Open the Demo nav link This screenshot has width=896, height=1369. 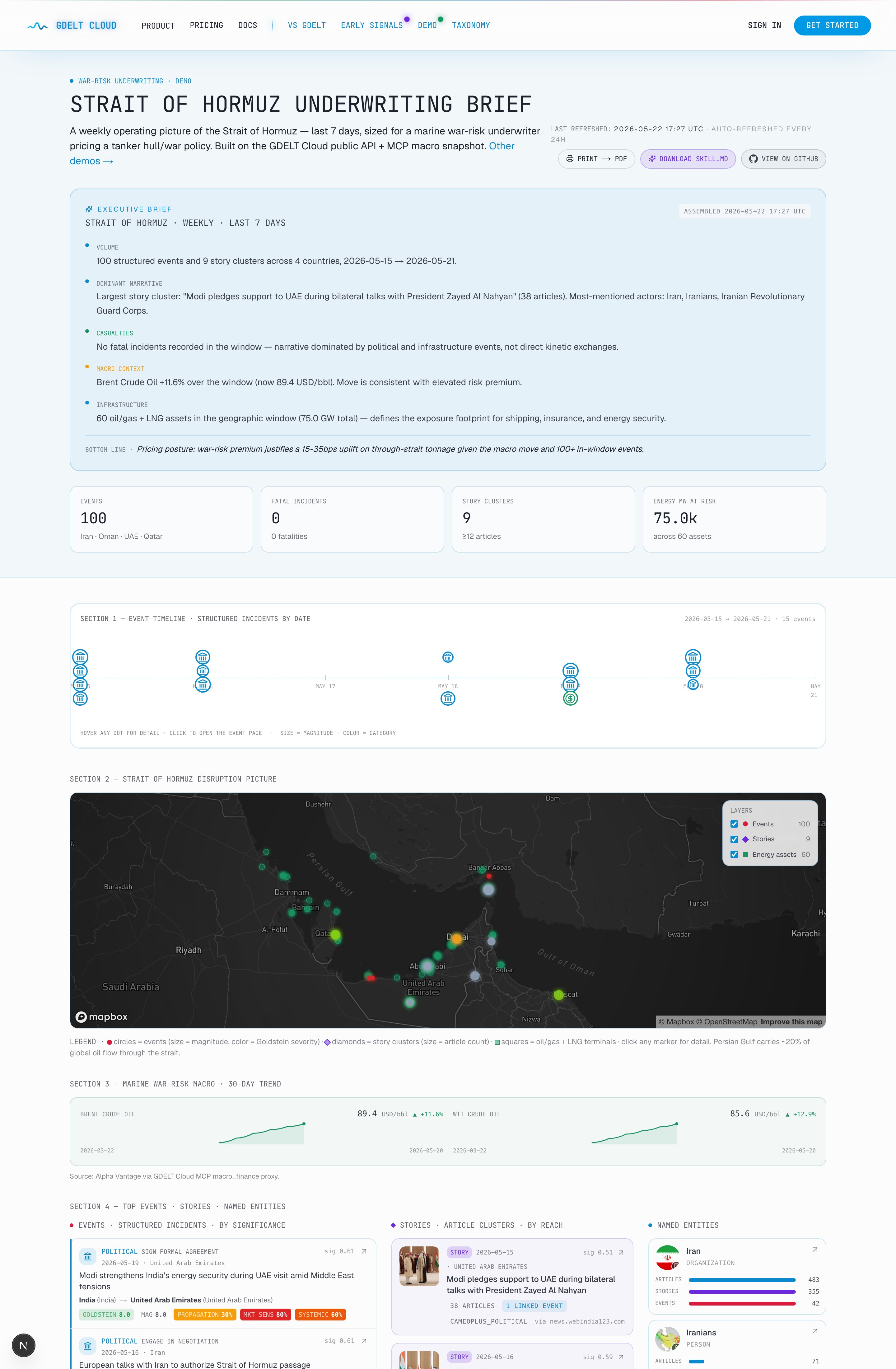pos(427,25)
